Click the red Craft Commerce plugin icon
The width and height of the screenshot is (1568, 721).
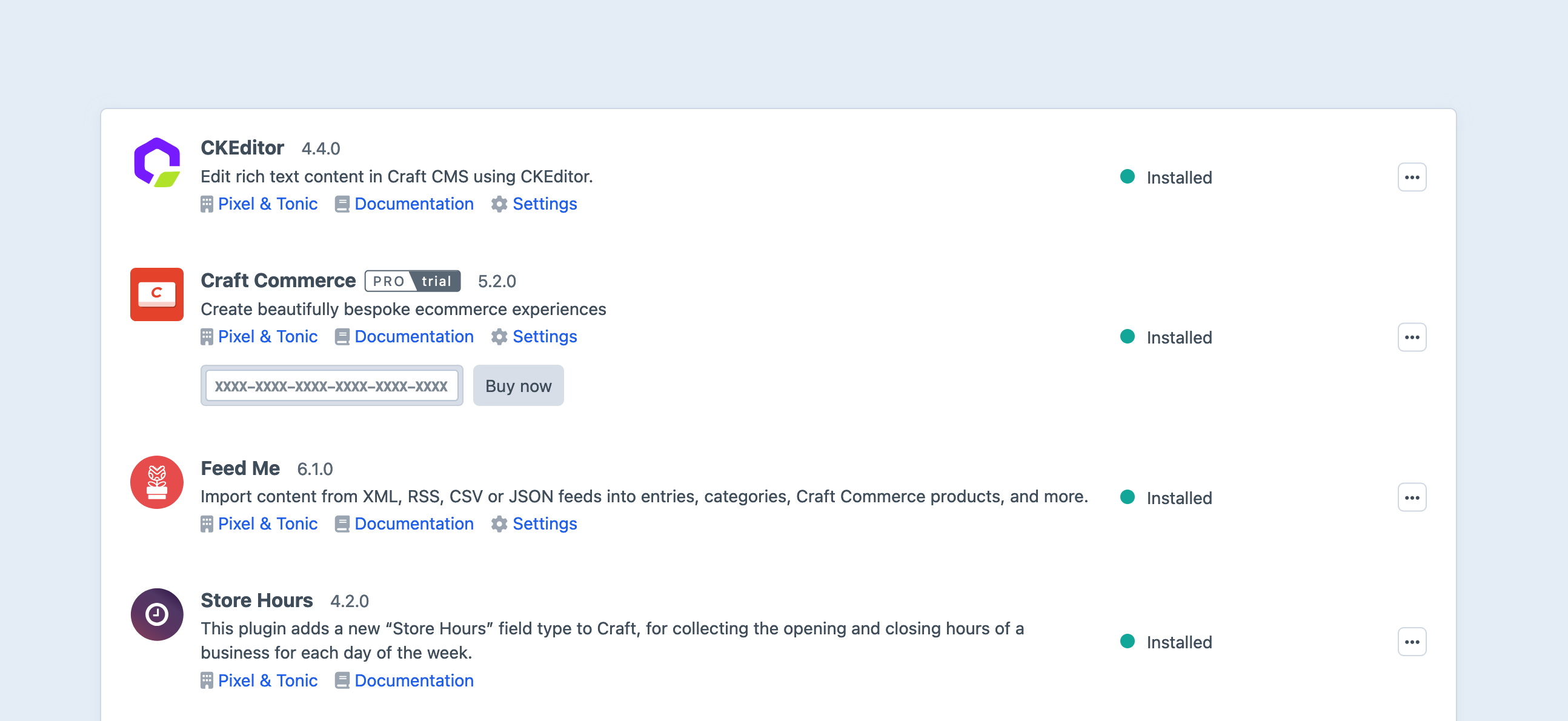click(156, 294)
